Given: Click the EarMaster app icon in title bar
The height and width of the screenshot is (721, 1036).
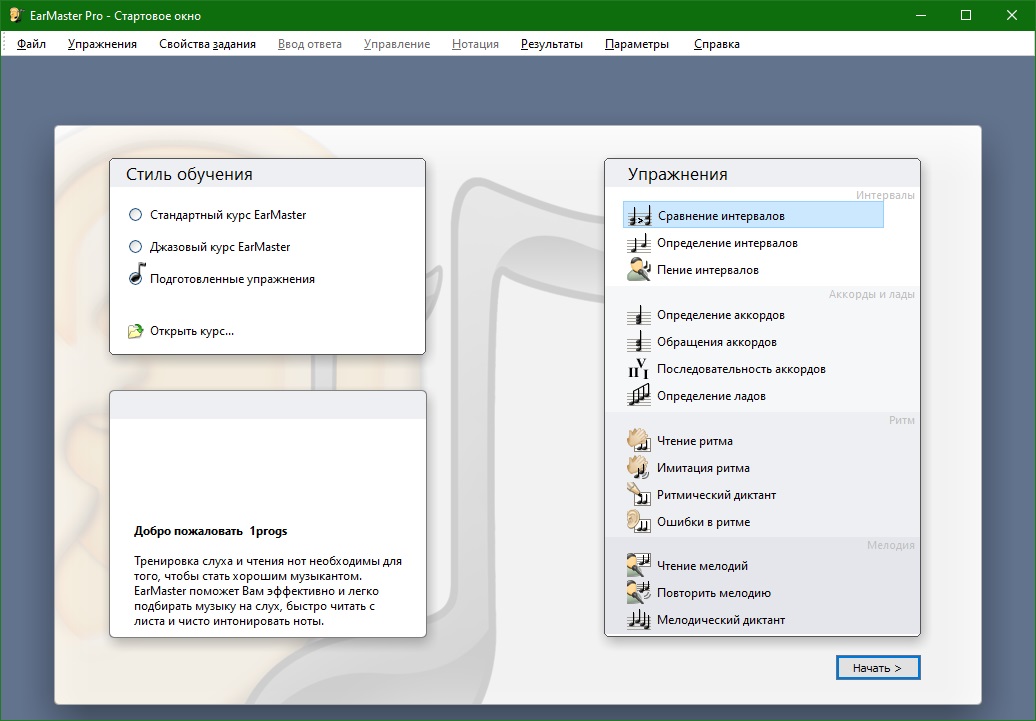Looking at the screenshot, I should click(x=16, y=15).
